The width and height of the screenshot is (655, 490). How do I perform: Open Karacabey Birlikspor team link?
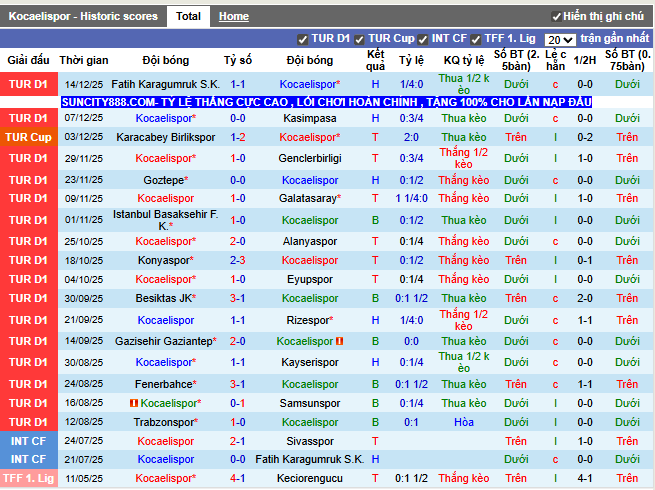165,137
